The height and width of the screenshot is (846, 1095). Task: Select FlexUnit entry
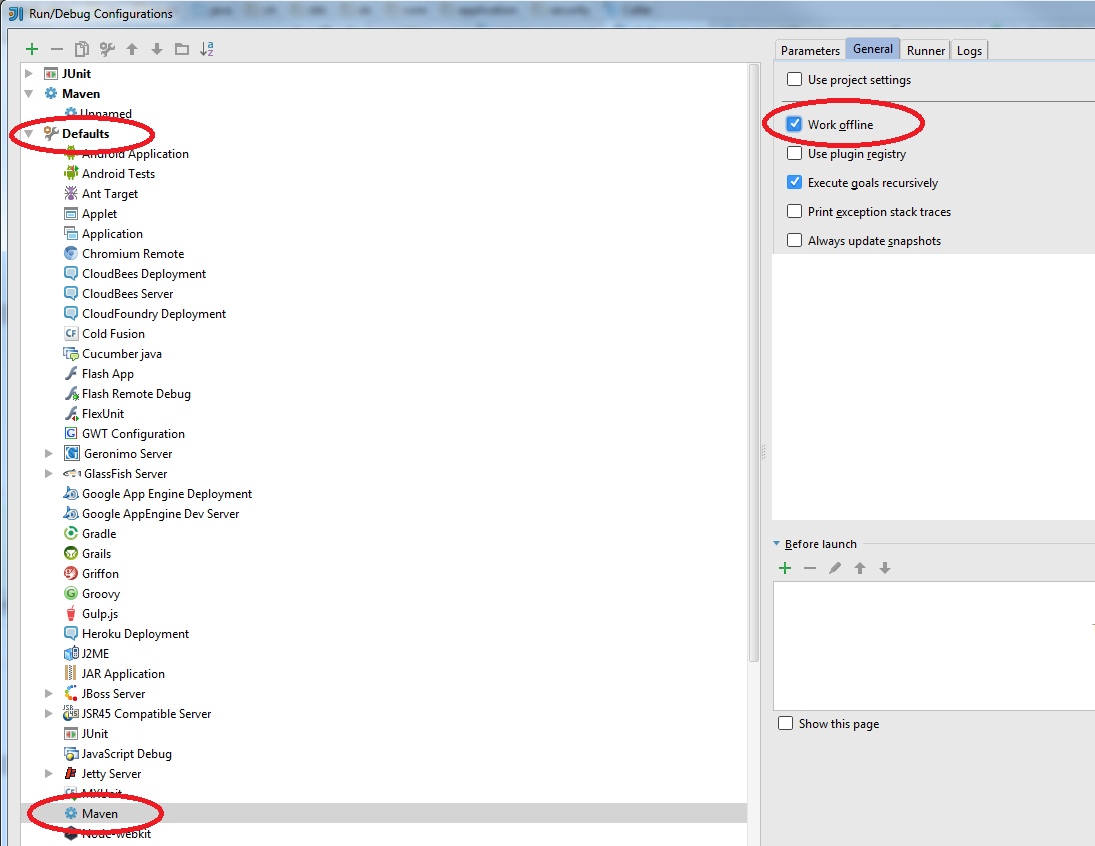(103, 414)
